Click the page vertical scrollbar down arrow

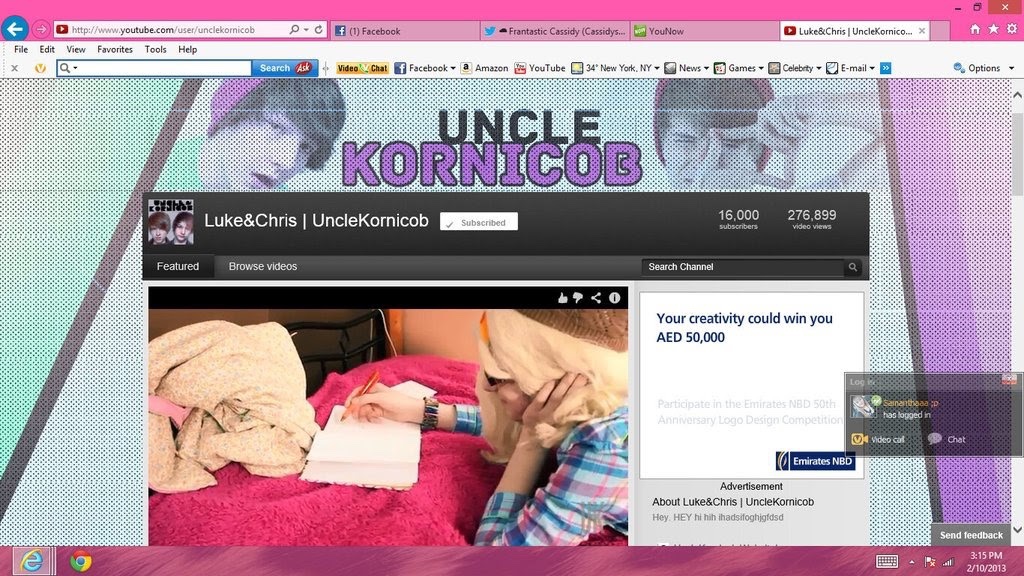[1017, 530]
